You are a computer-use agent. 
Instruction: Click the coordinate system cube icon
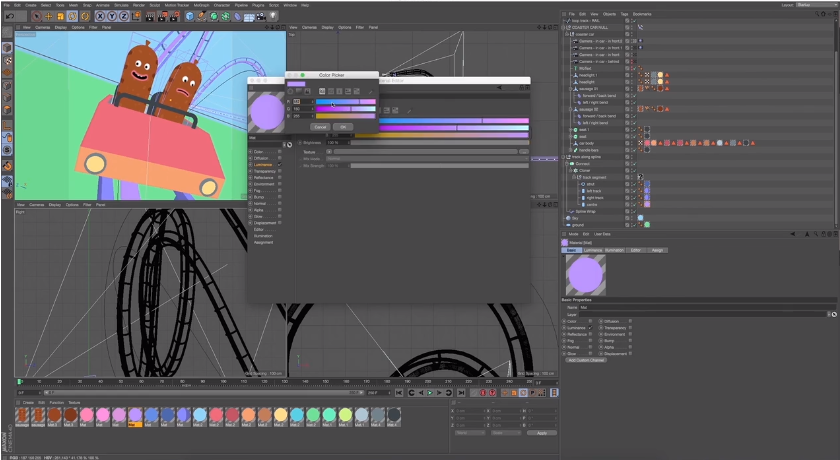136,17
